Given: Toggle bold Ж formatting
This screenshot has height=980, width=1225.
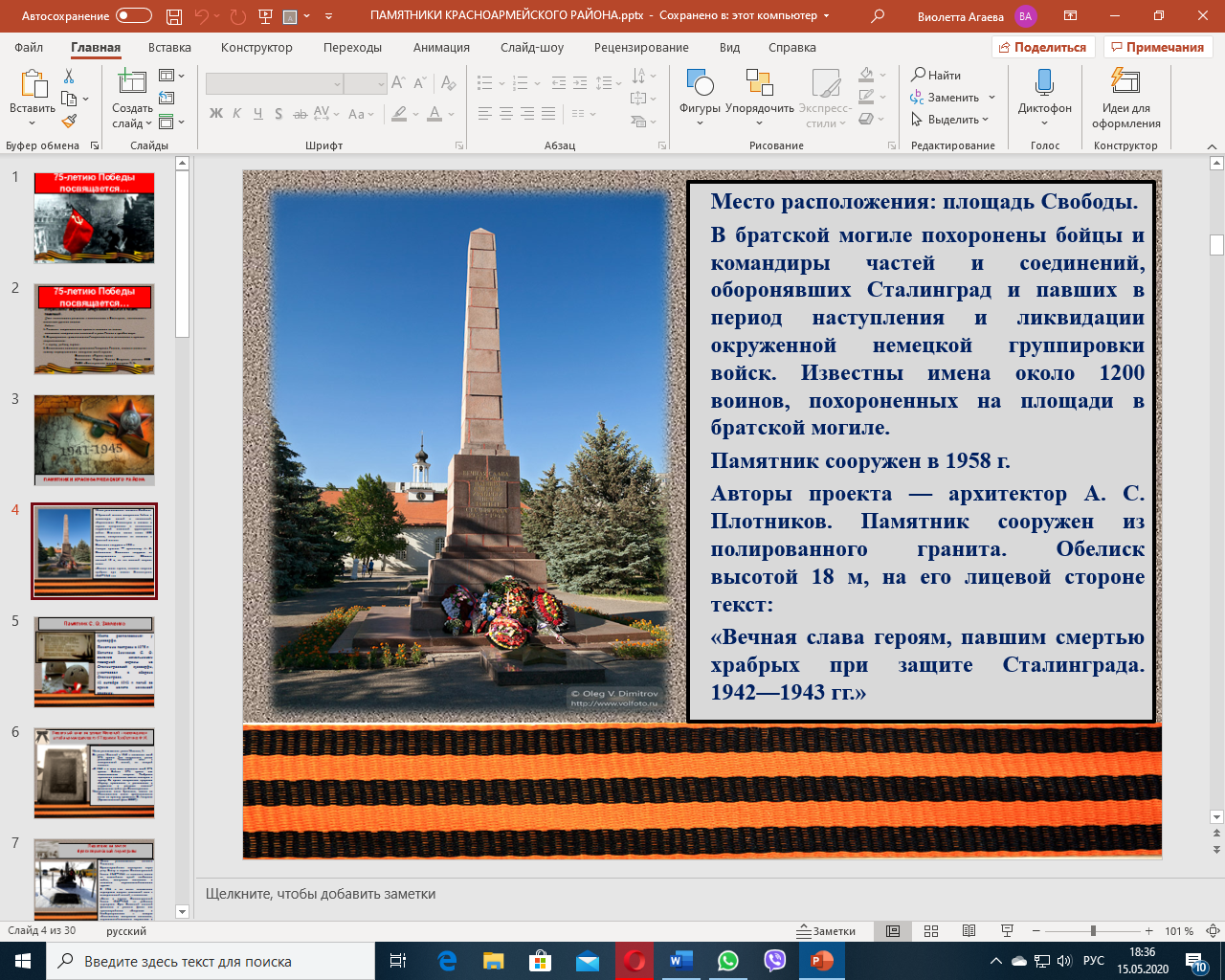Looking at the screenshot, I should pos(216,114).
